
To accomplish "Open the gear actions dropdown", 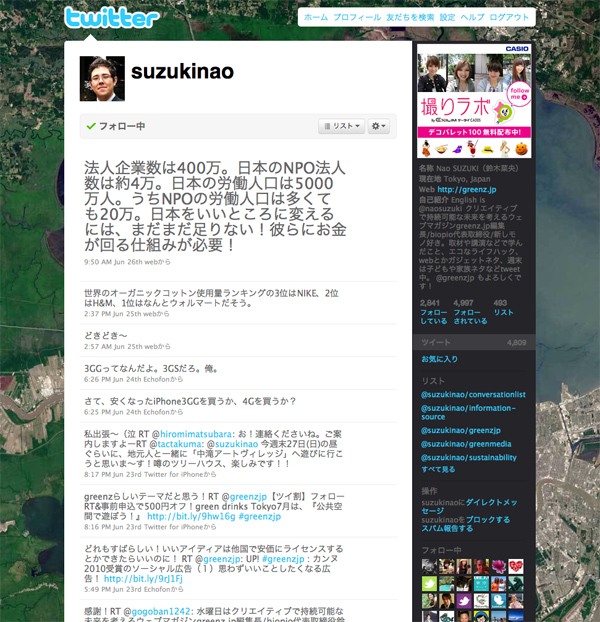I will pos(378,126).
